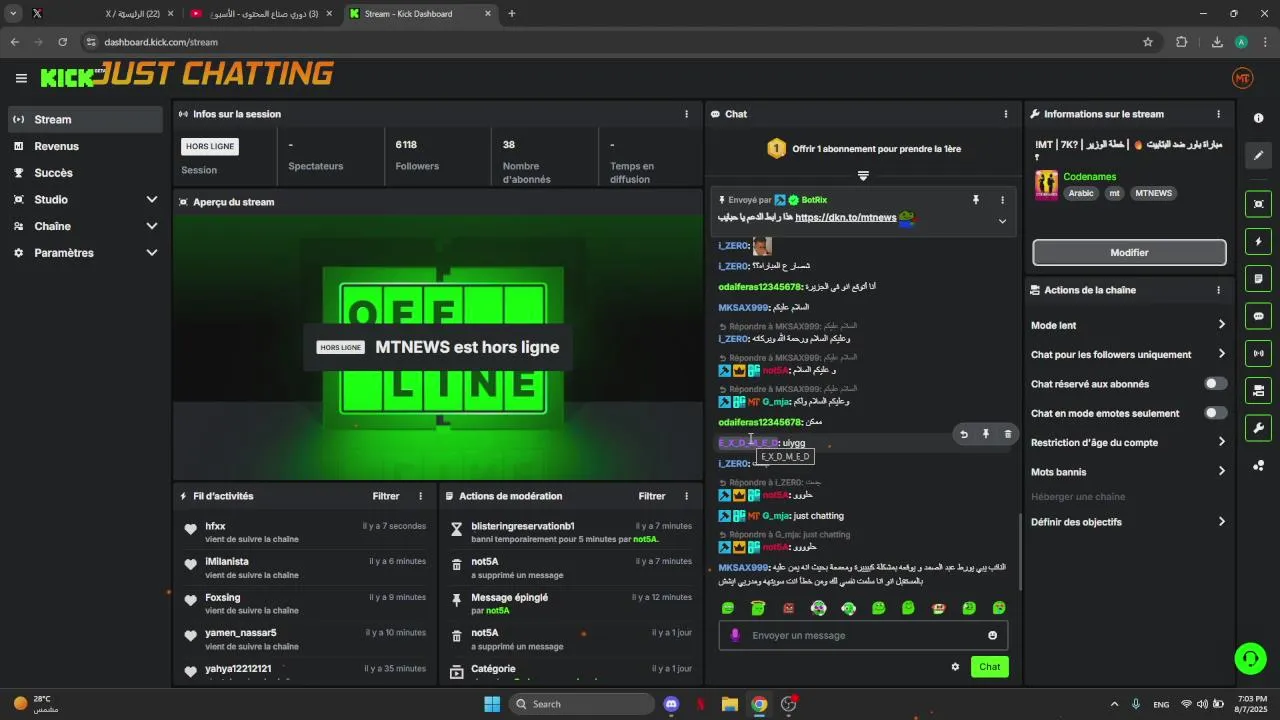Open a new browser tab
The height and width of the screenshot is (720, 1280).
point(512,14)
